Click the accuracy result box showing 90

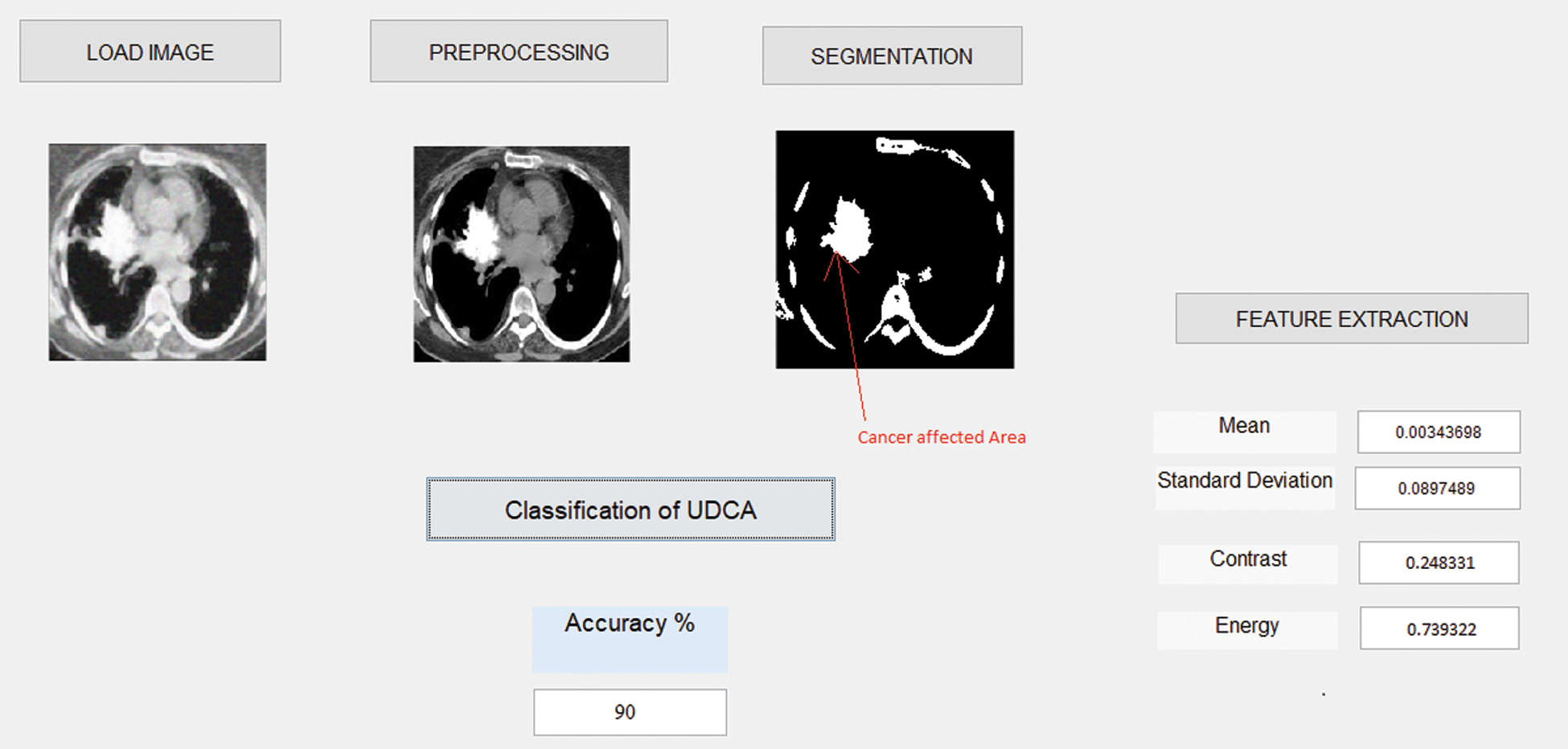click(630, 712)
